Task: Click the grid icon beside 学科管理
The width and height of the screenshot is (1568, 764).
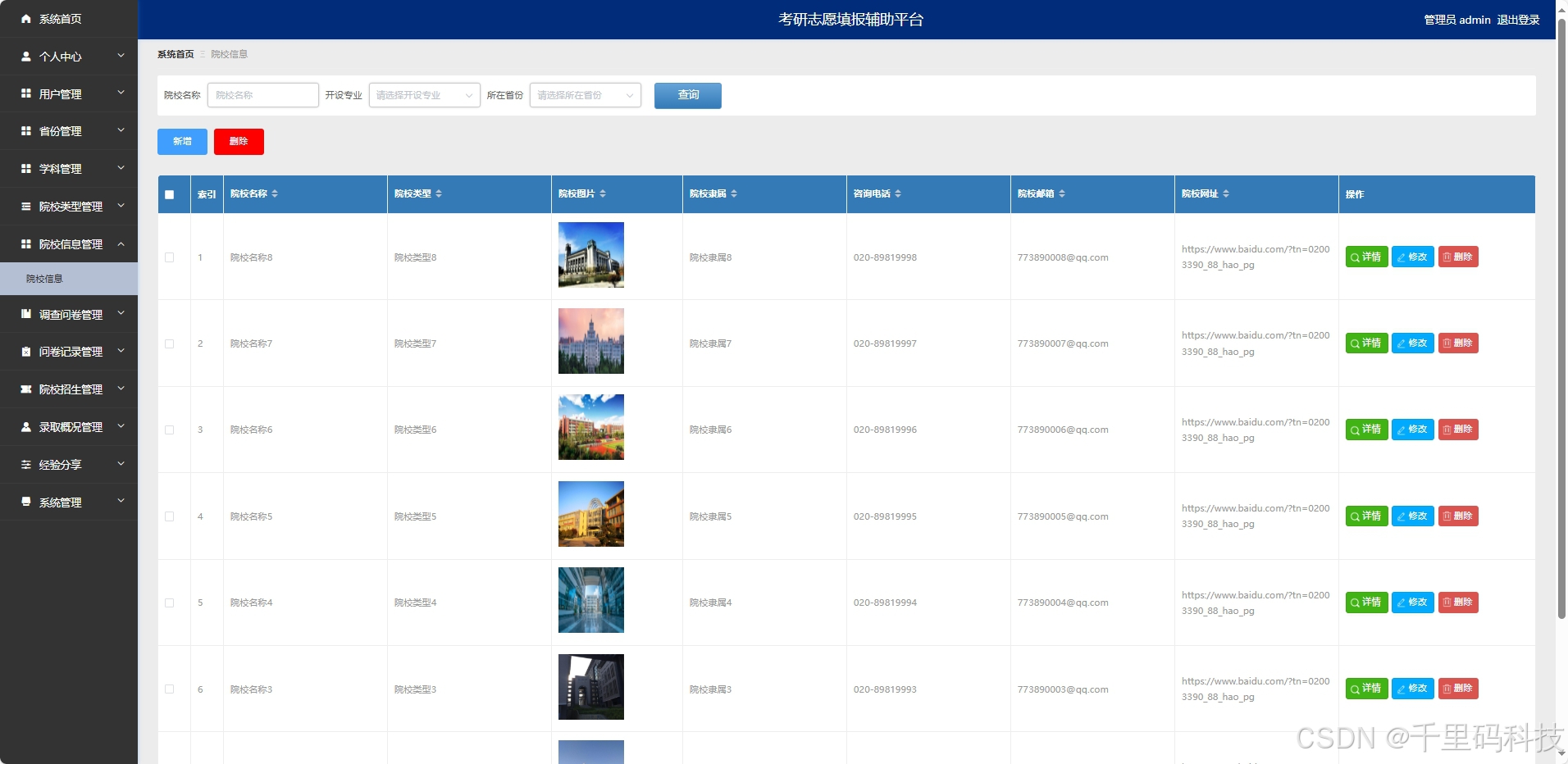Action: point(26,169)
